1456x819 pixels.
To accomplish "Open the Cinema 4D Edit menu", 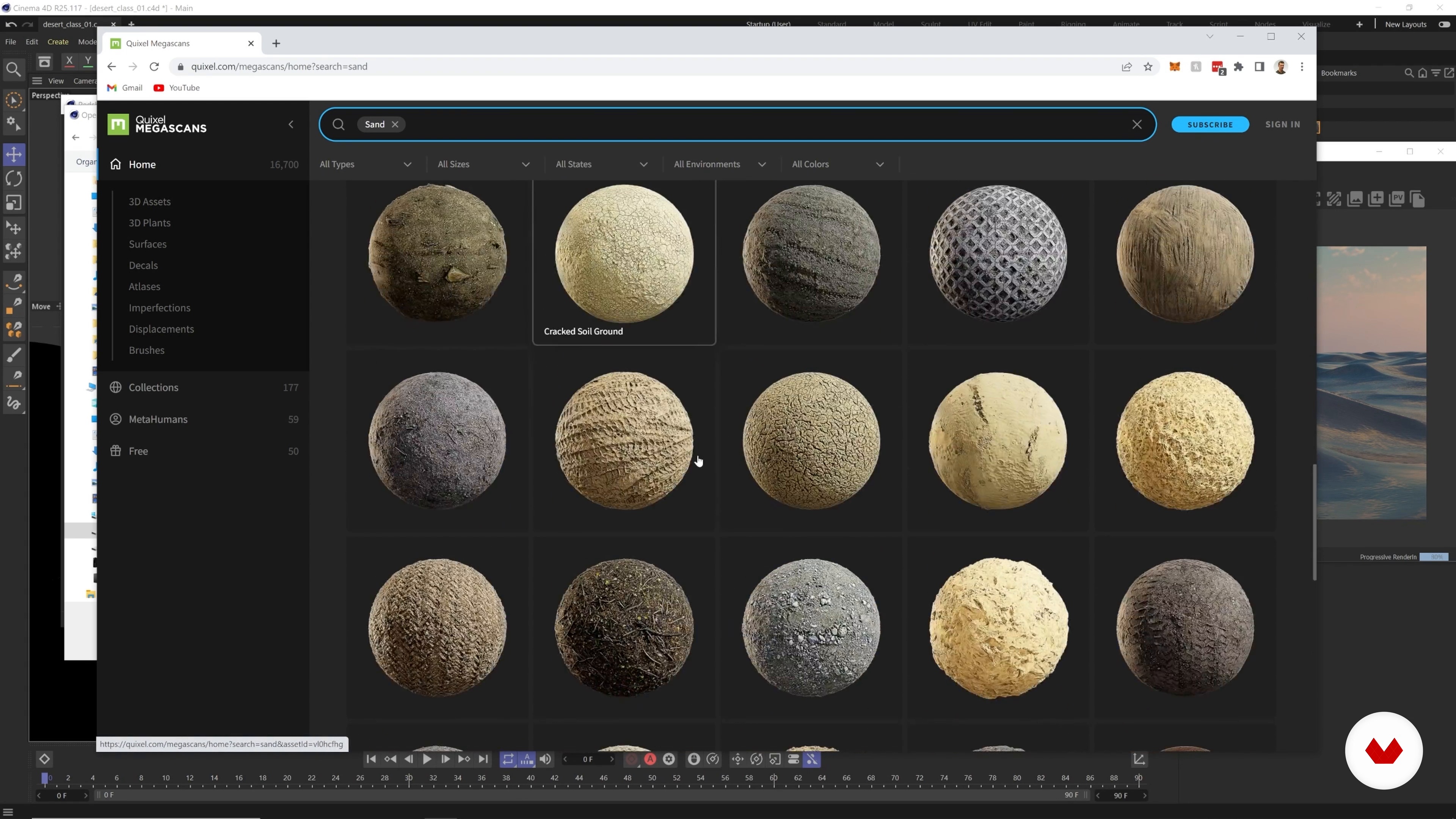I will click(31, 42).
